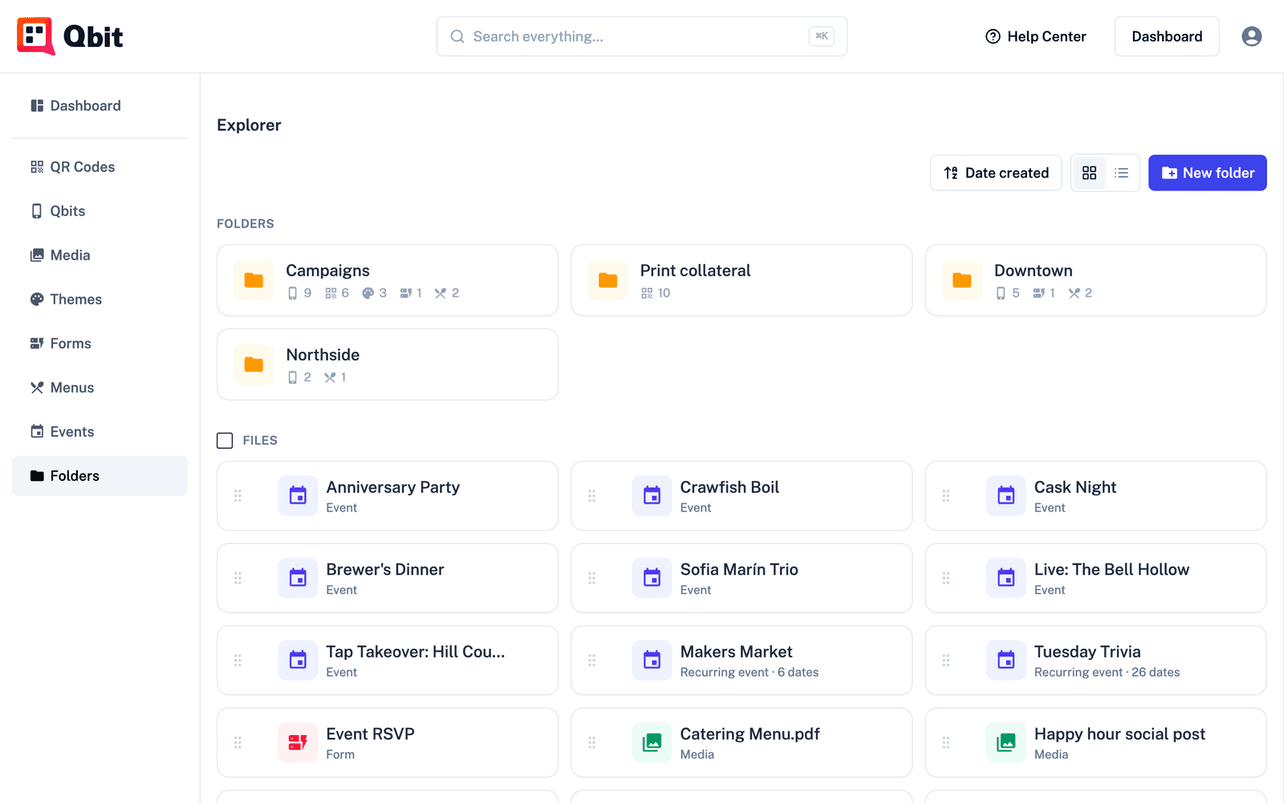Click the Downtown folder icon

point(962,280)
